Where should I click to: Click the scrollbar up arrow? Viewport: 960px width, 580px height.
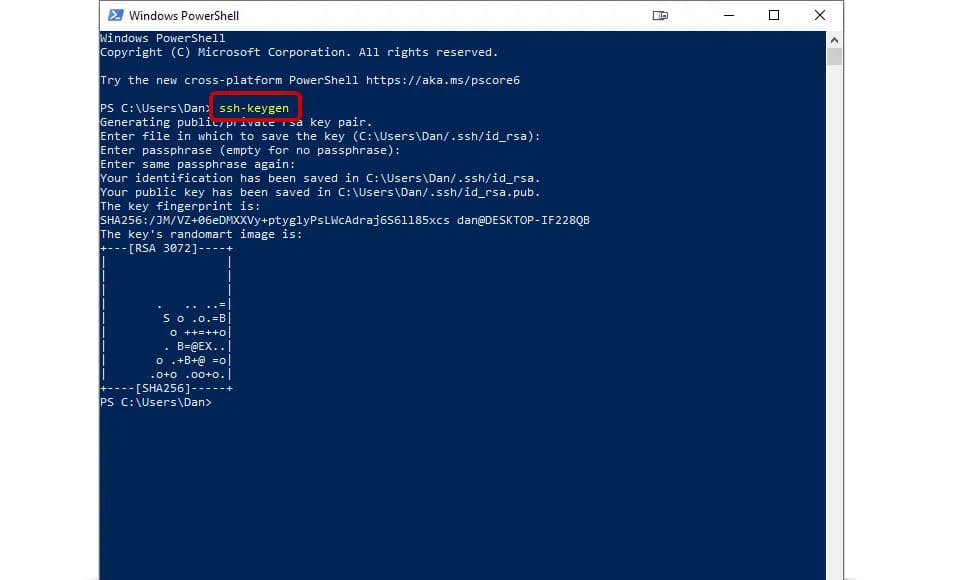click(x=834, y=39)
